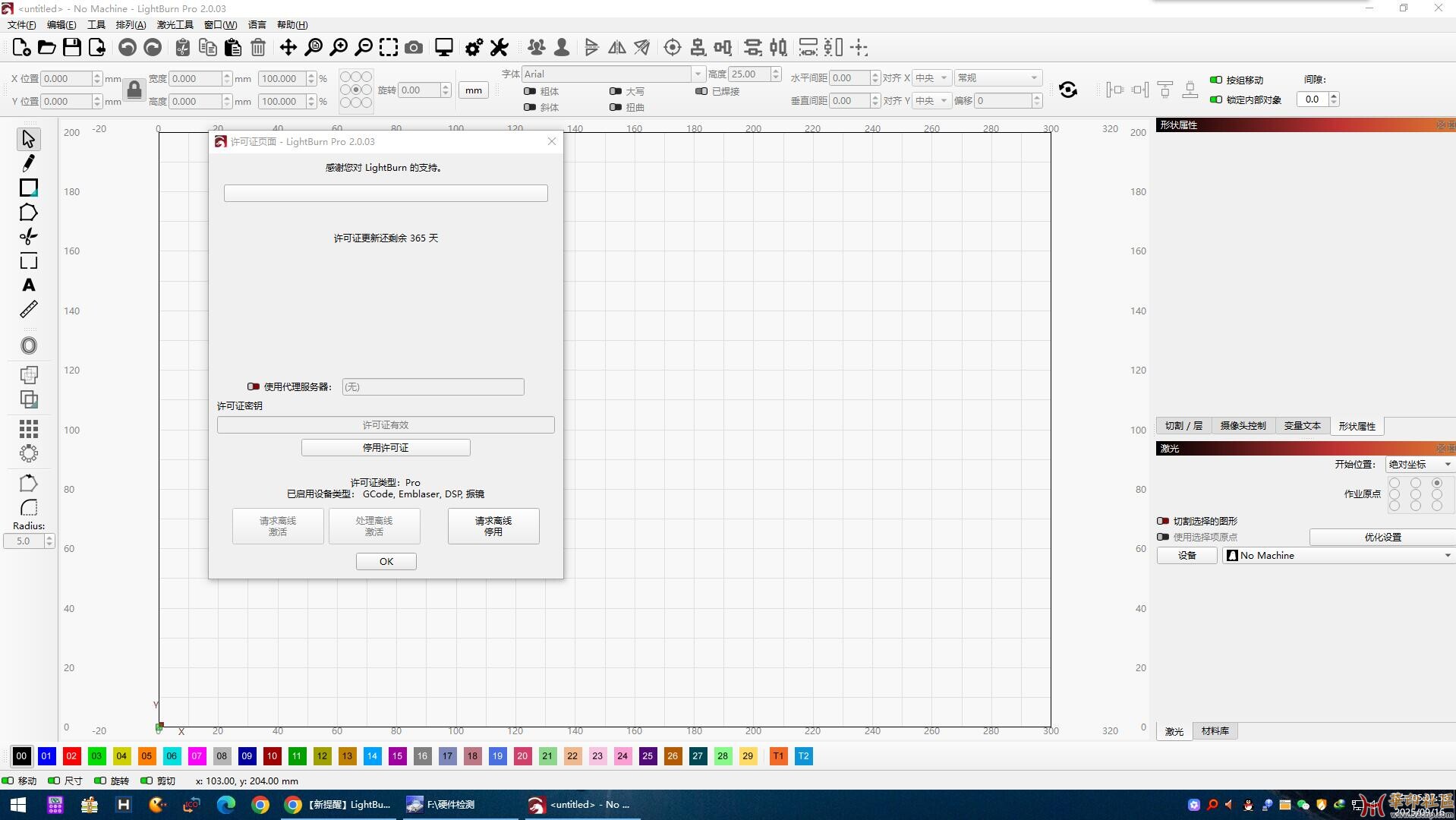This screenshot has width=1456, height=820.
Task: Click the Redo arrow icon
Action: click(153, 48)
